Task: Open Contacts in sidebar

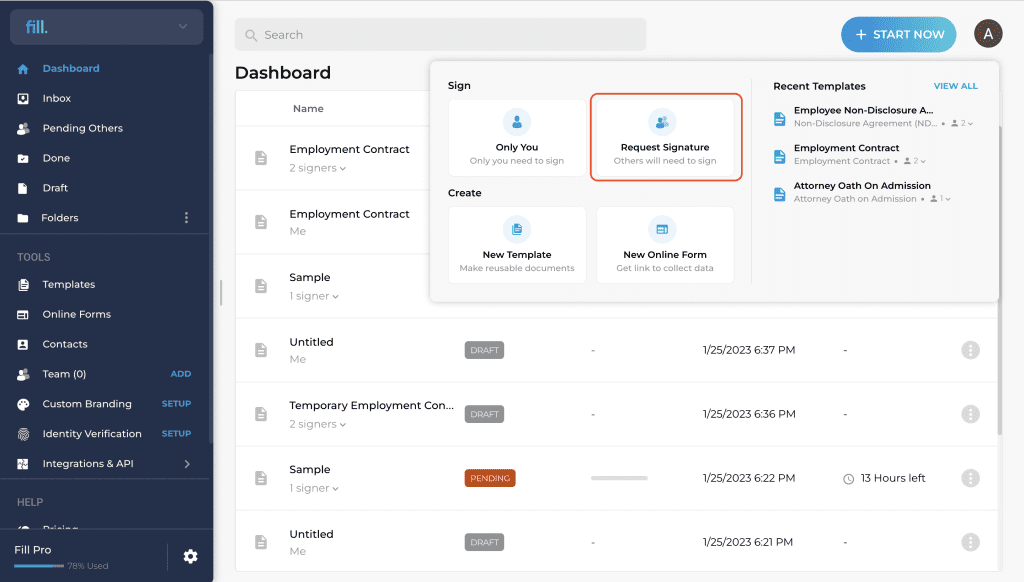Action: coord(65,344)
